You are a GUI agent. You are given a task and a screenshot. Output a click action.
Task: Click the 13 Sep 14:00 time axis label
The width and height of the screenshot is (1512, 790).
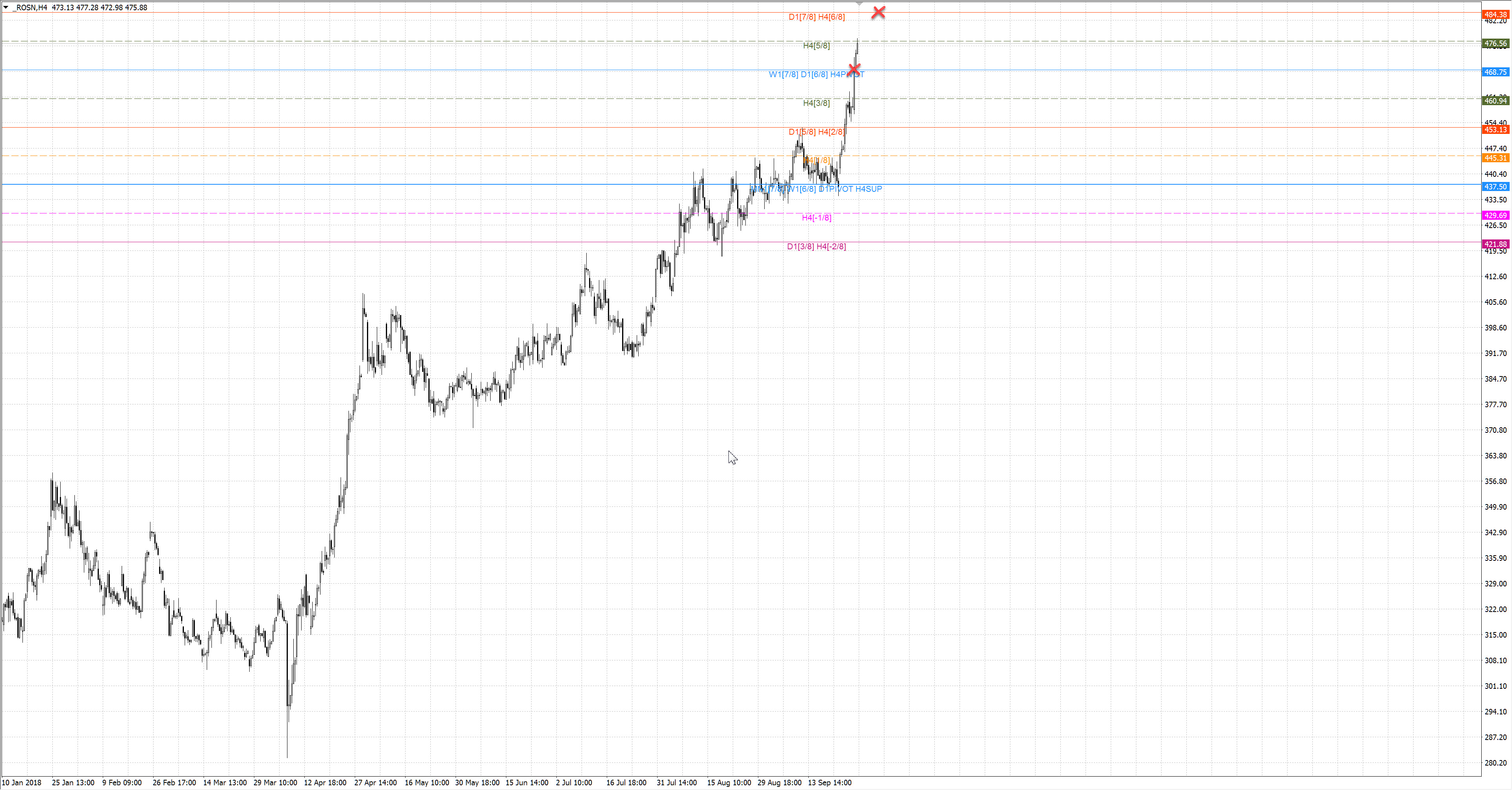[x=829, y=783]
